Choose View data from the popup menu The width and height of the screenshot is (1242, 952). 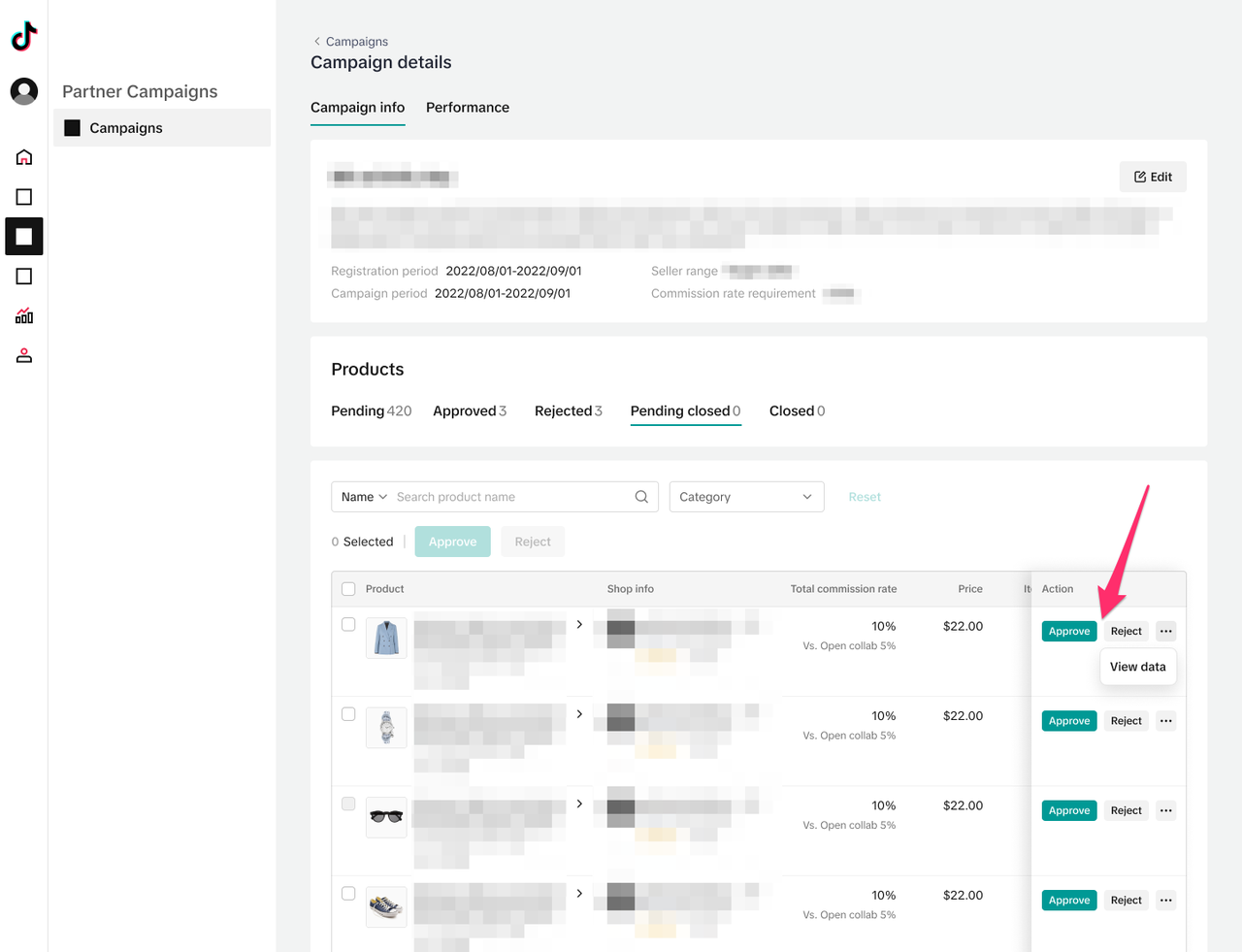(1137, 667)
